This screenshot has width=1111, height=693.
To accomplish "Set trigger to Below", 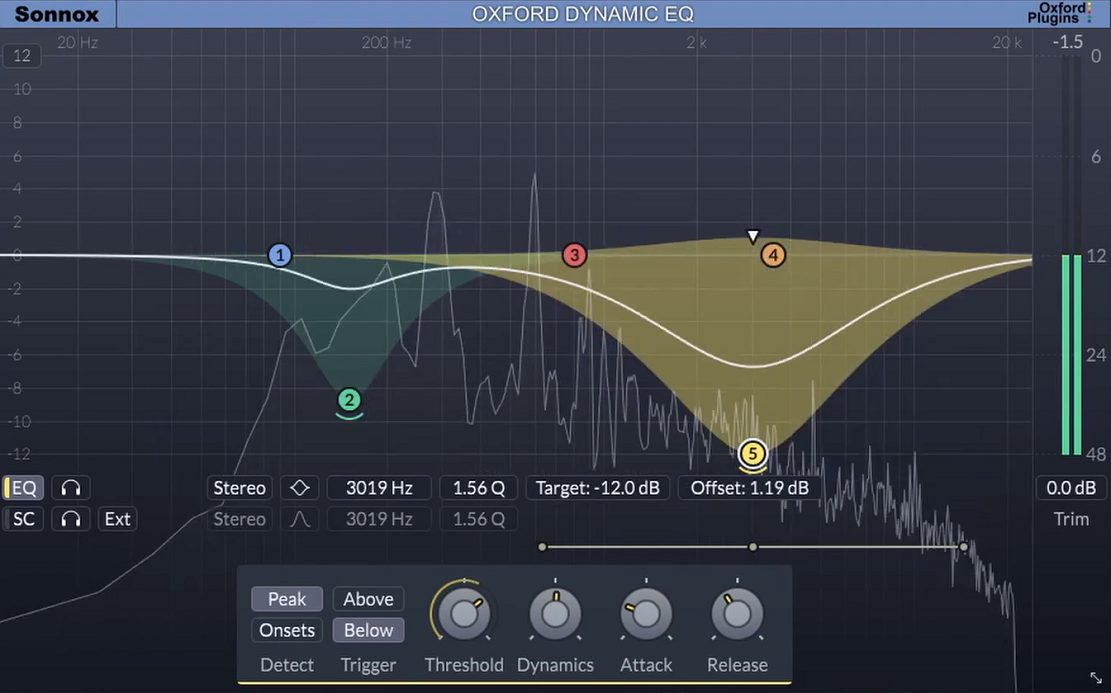I will [368, 631].
